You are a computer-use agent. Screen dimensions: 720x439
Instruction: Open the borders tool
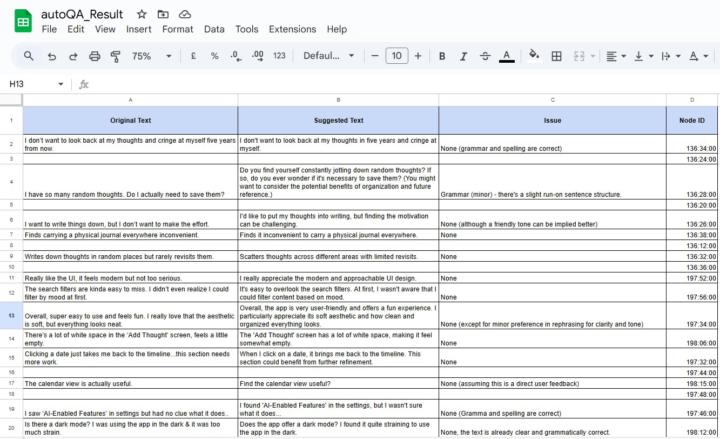point(556,56)
